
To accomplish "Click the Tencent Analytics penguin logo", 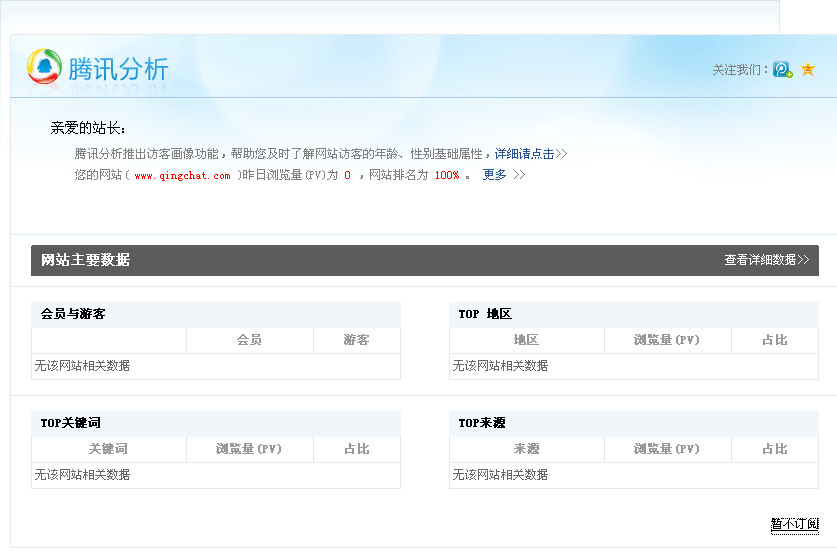I will click(x=44, y=66).
